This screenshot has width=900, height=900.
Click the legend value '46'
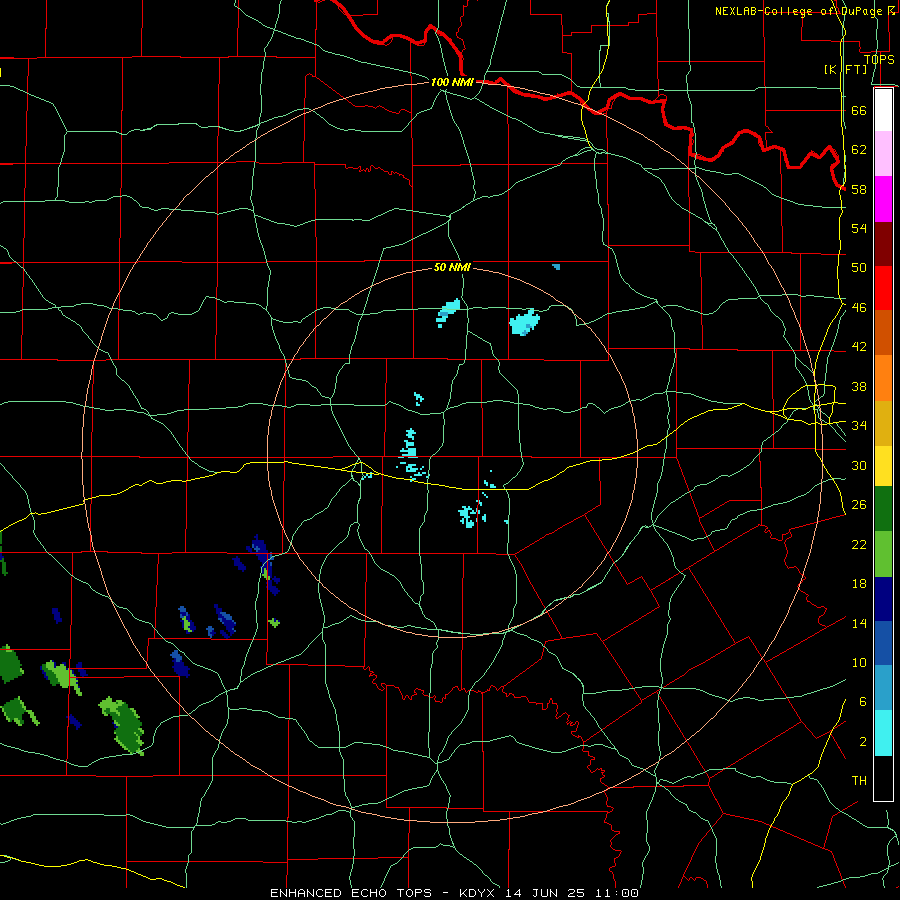(859, 308)
